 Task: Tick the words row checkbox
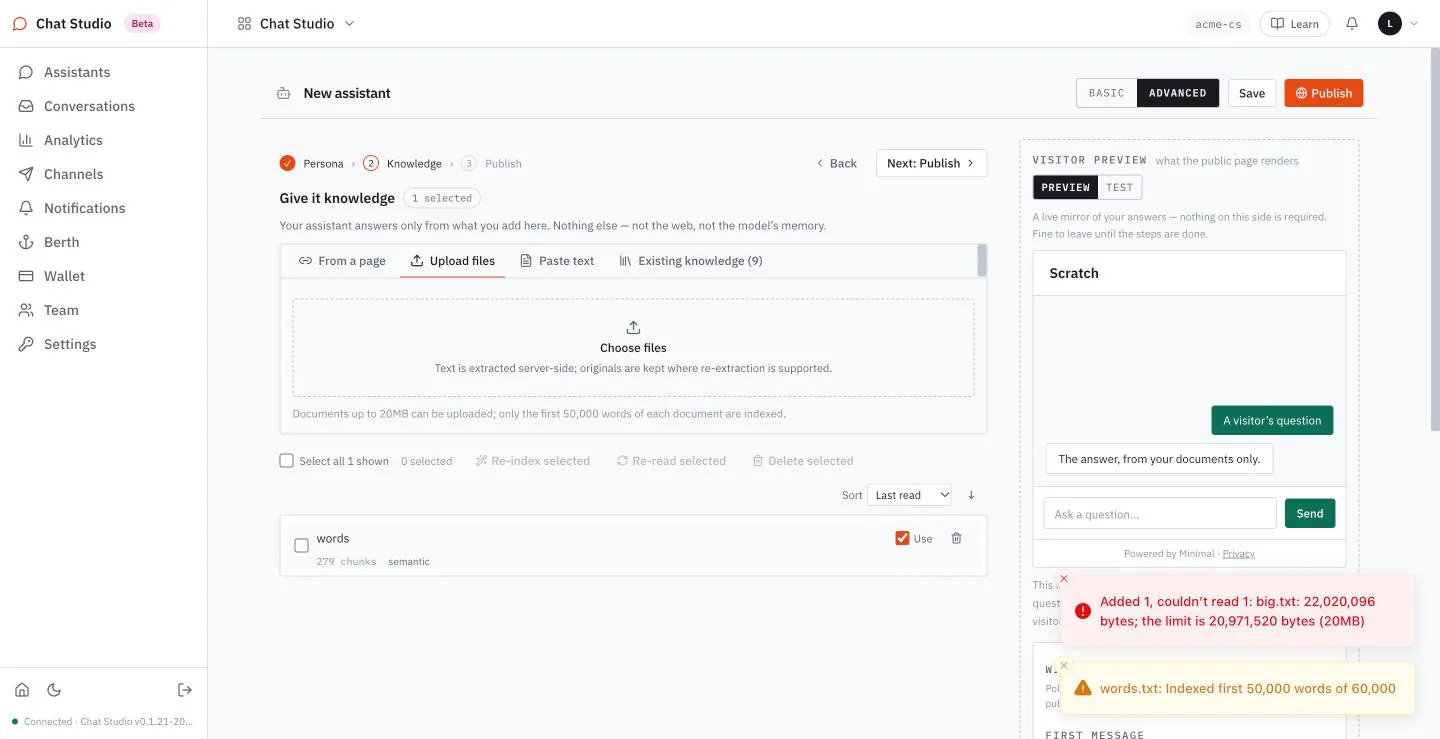click(x=301, y=546)
